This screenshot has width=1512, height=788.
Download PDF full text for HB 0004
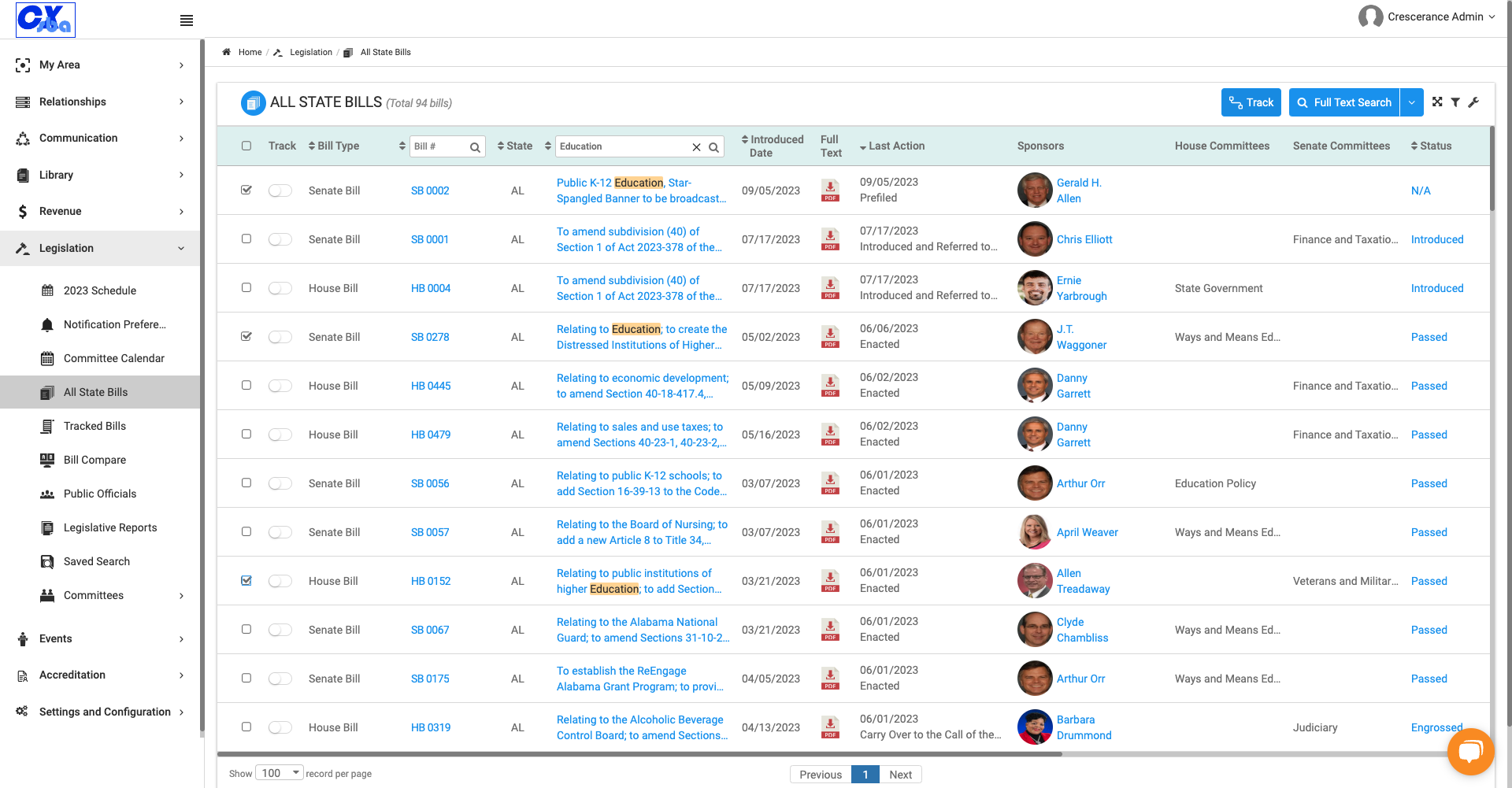click(830, 288)
